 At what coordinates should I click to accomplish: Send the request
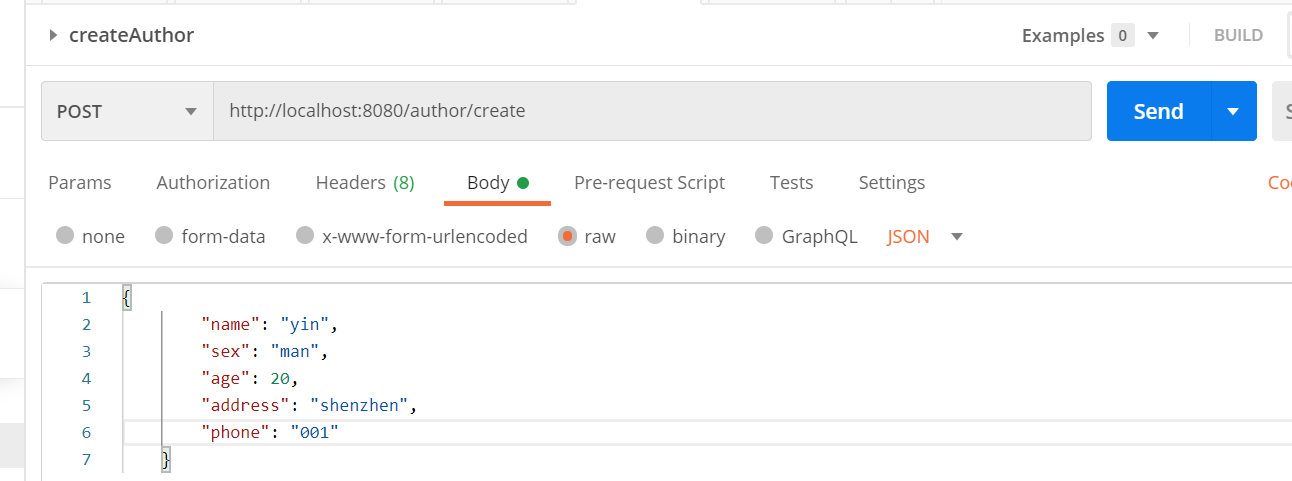(x=1158, y=111)
